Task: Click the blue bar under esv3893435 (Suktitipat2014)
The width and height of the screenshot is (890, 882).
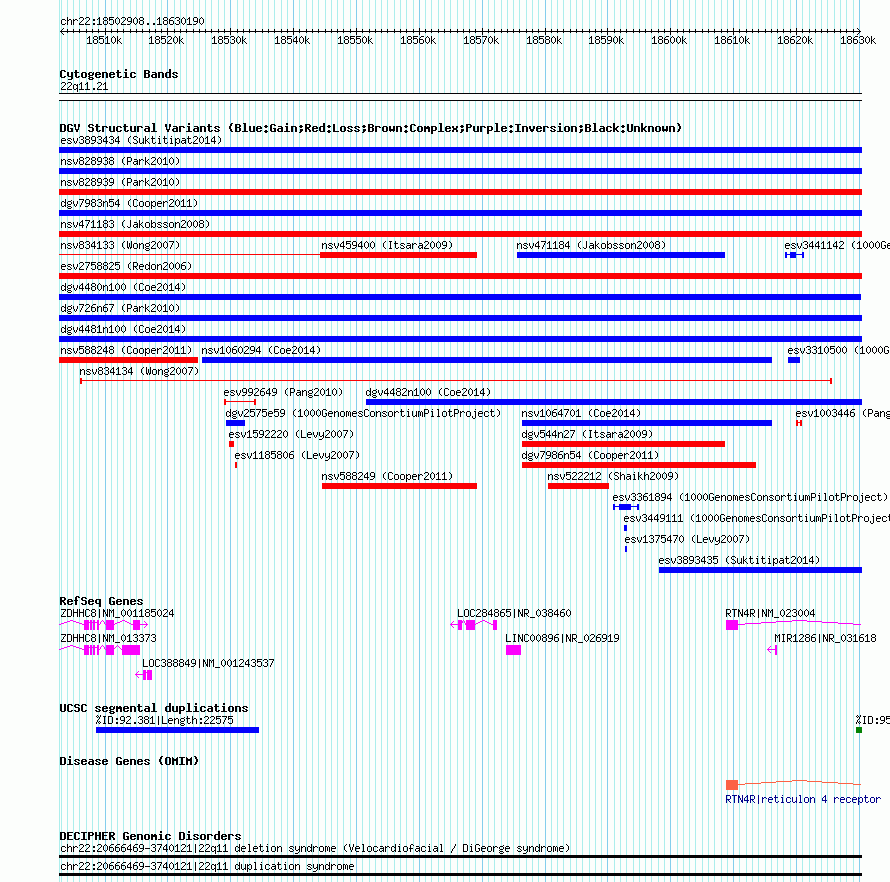Action: pos(761,570)
